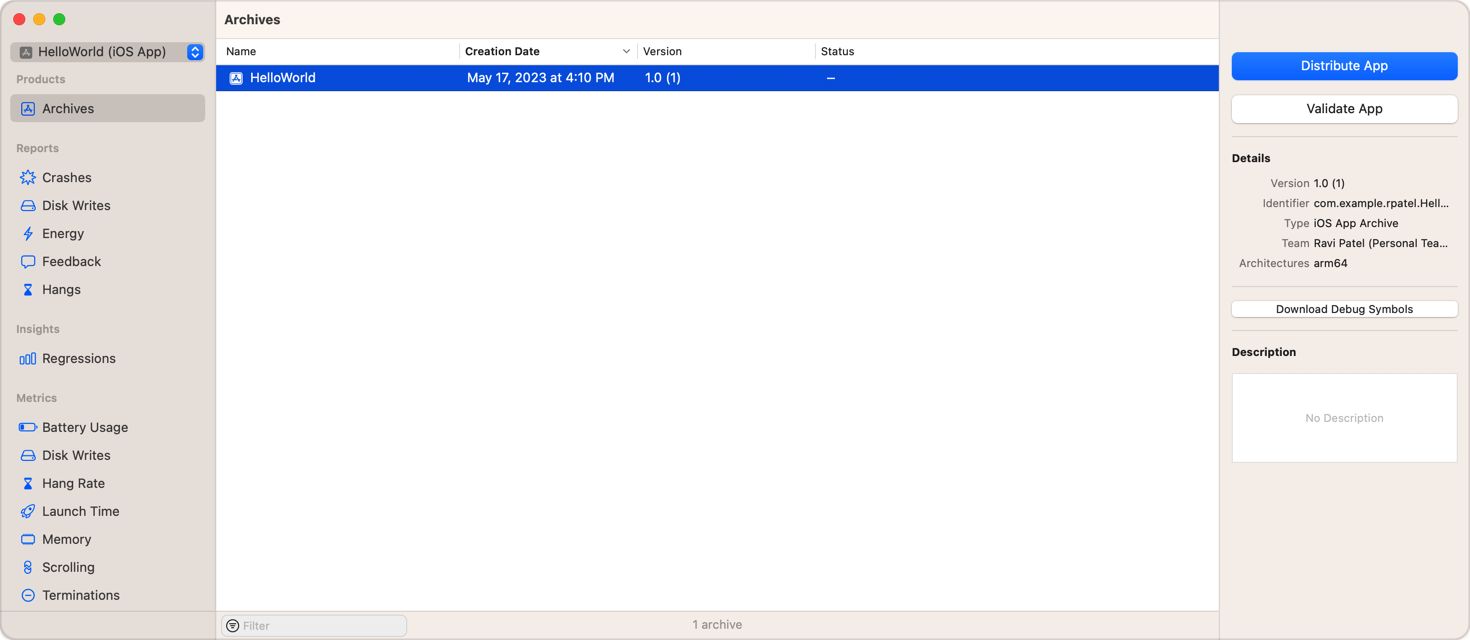Open the Crashes report
The height and width of the screenshot is (640, 1470).
[x=108, y=177]
